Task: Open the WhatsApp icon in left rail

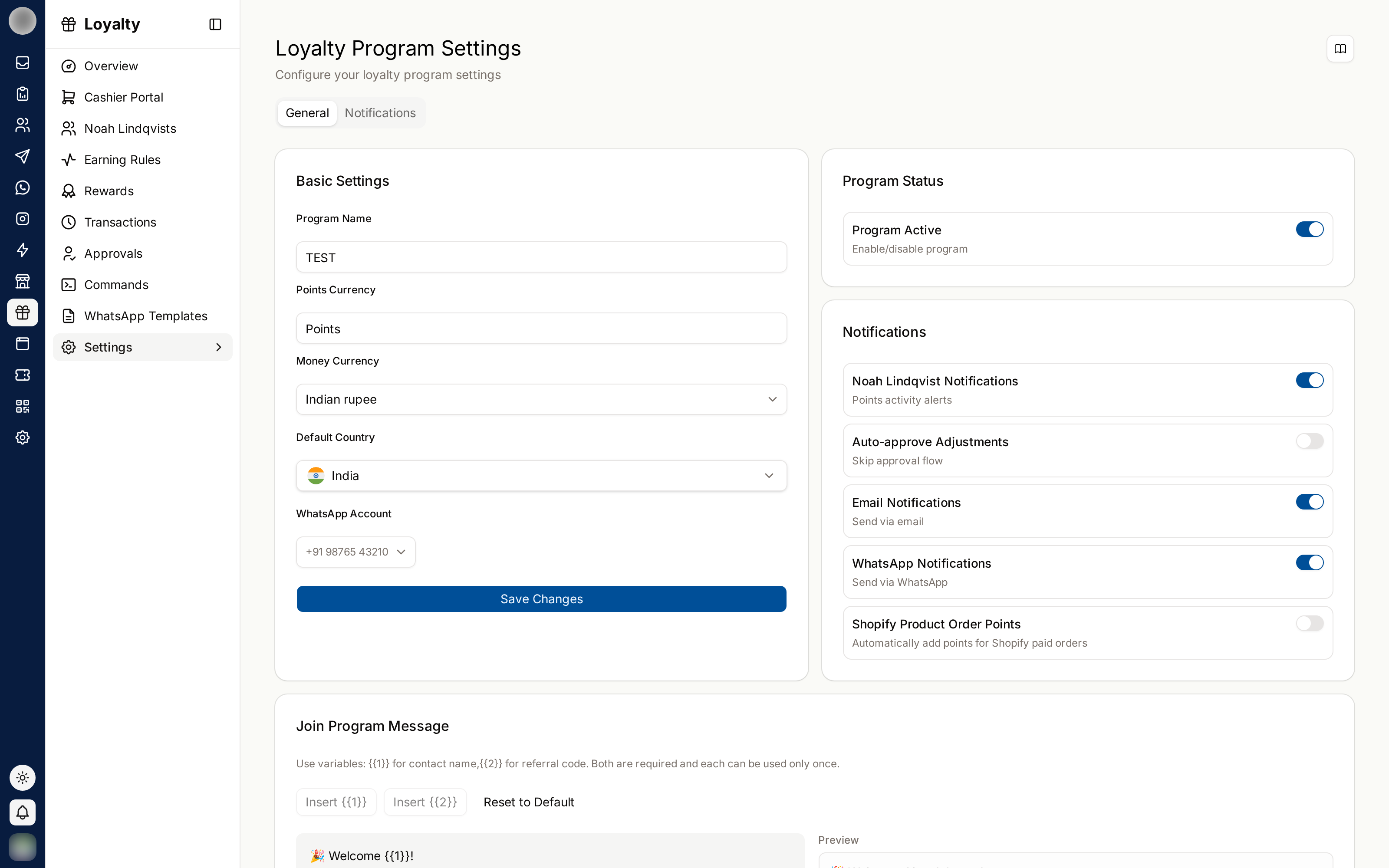Action: tap(23, 188)
